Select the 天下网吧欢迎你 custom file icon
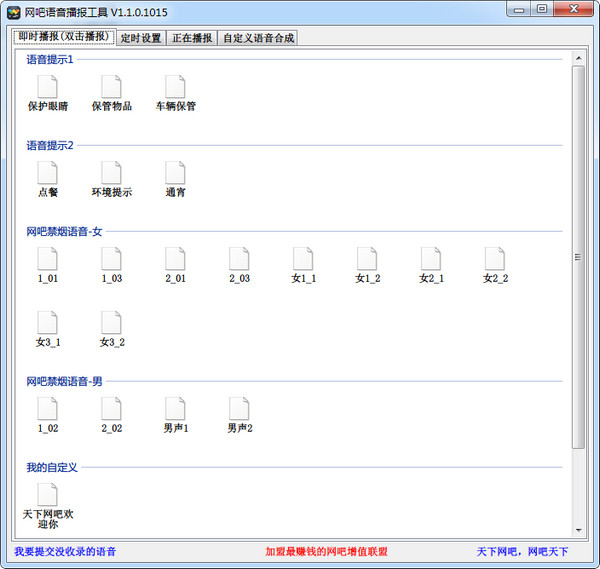 point(47,495)
